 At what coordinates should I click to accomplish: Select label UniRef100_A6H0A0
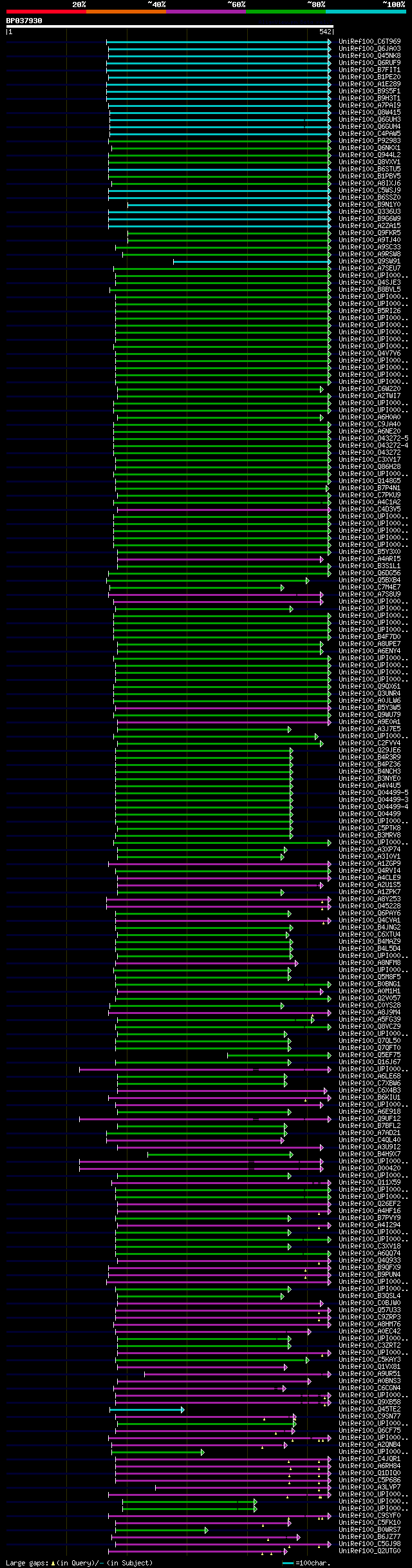370,417
